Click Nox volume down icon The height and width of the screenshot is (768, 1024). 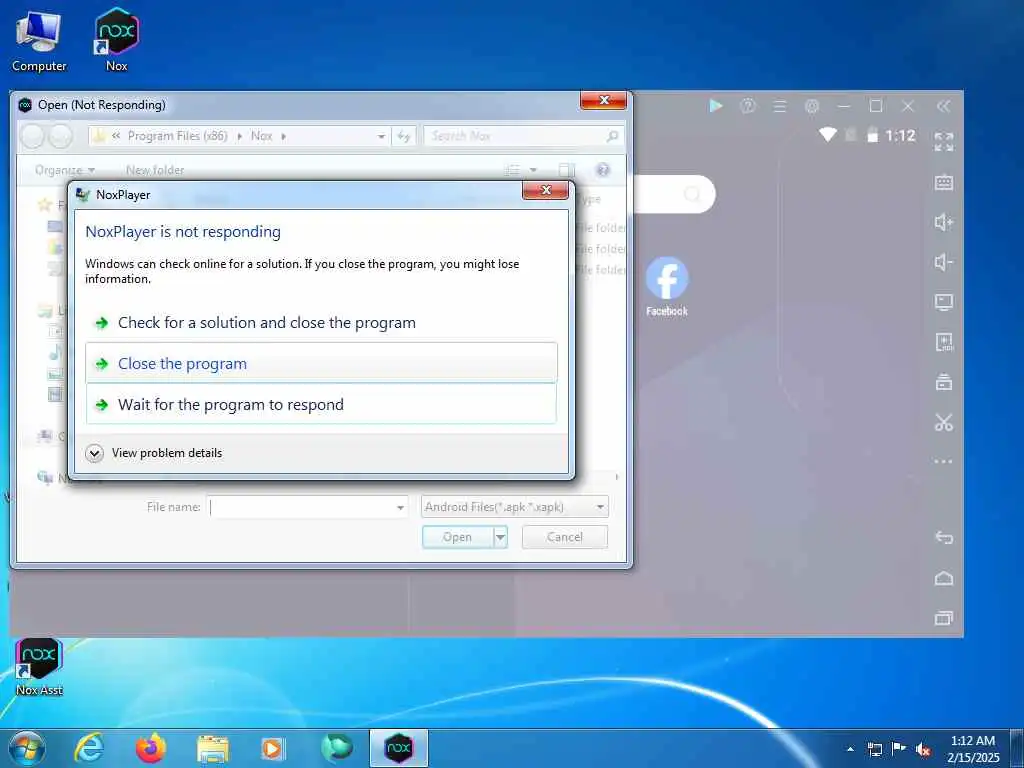(944, 262)
